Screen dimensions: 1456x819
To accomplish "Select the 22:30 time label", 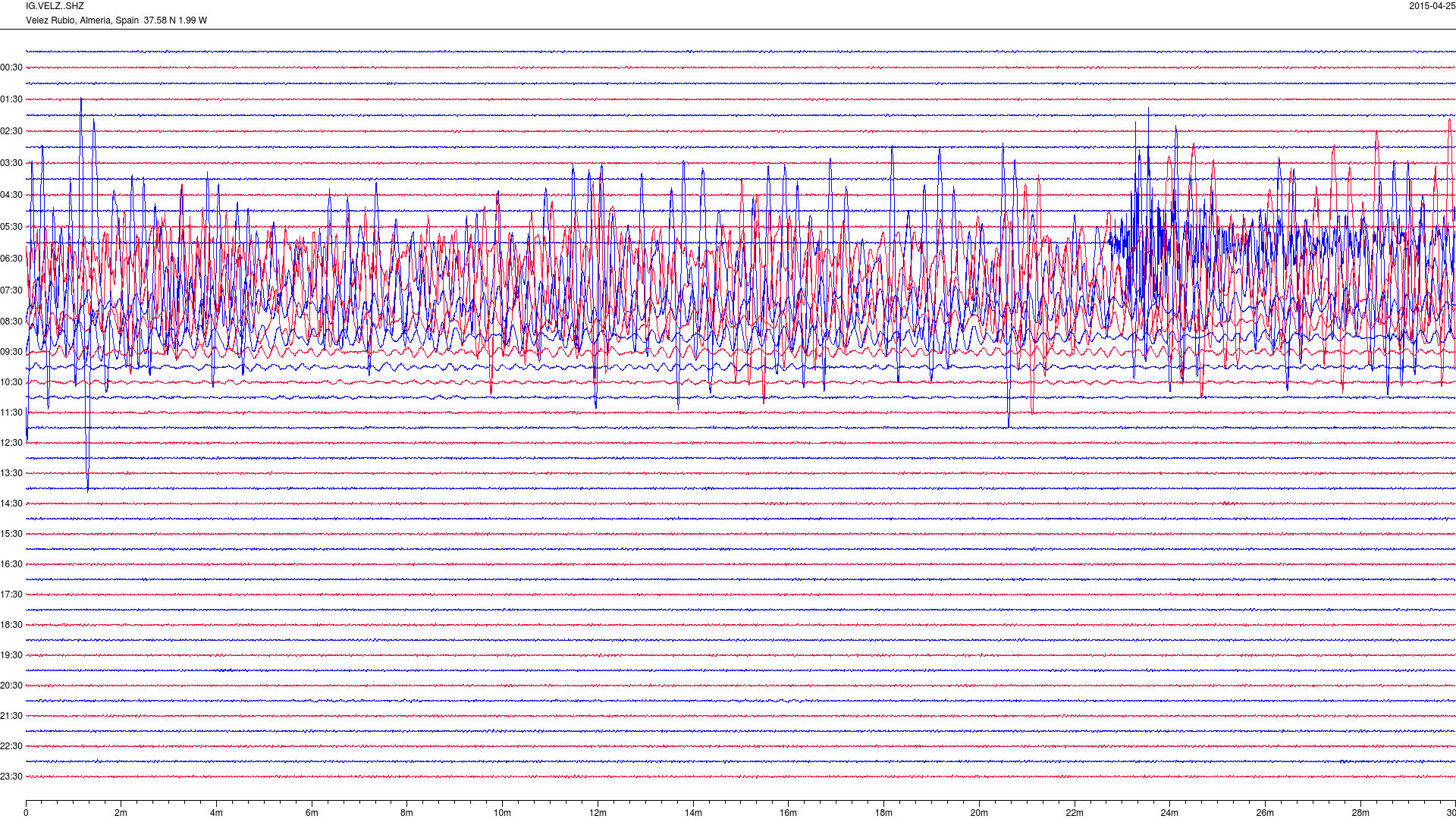I will tap(11, 746).
